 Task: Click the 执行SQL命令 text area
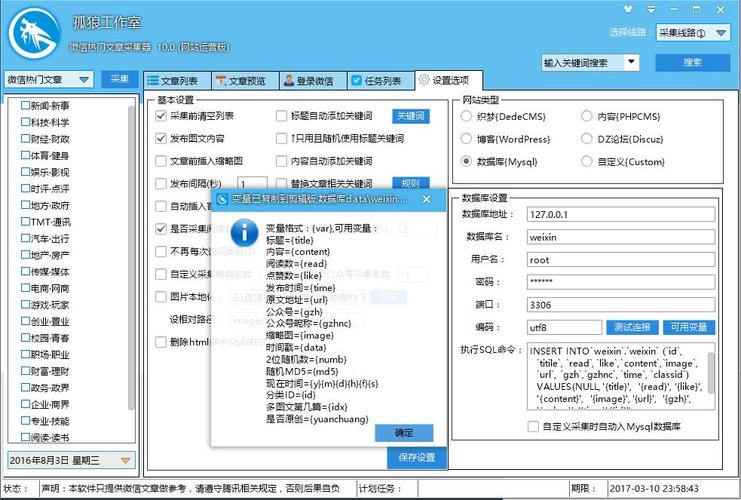[x=617, y=376]
